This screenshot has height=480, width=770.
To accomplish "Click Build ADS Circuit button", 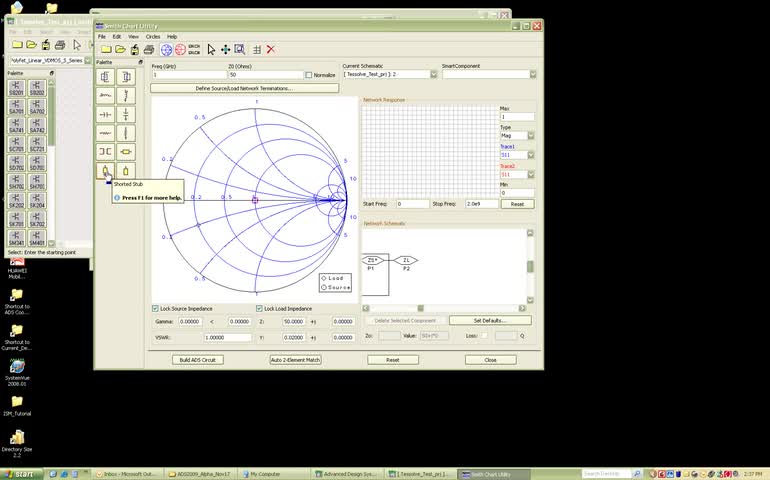I will tap(198, 359).
